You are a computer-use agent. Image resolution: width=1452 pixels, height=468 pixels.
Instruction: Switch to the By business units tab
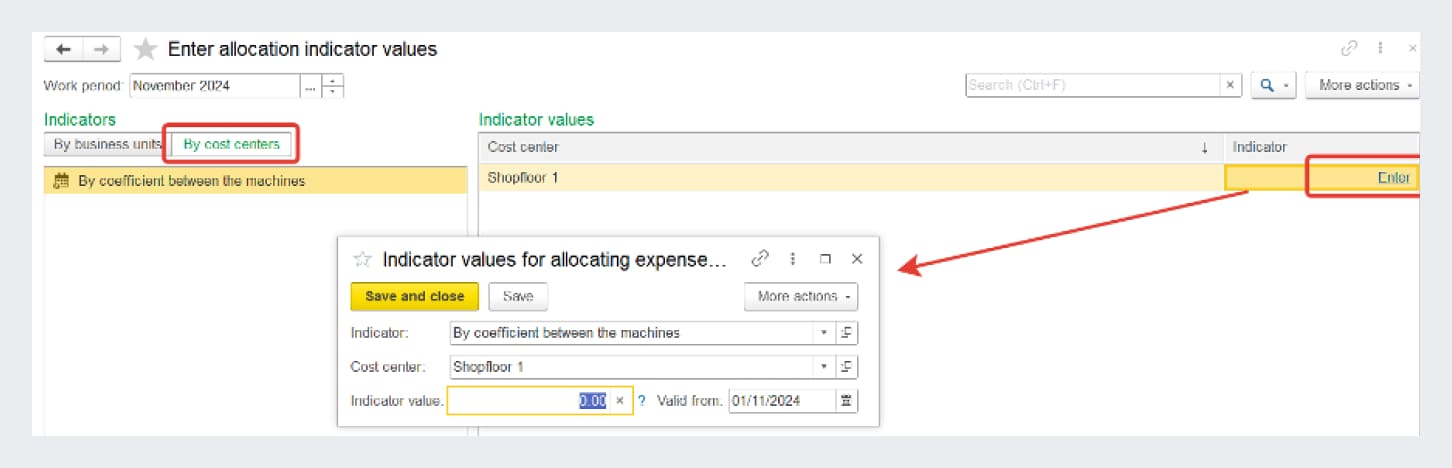tap(107, 145)
